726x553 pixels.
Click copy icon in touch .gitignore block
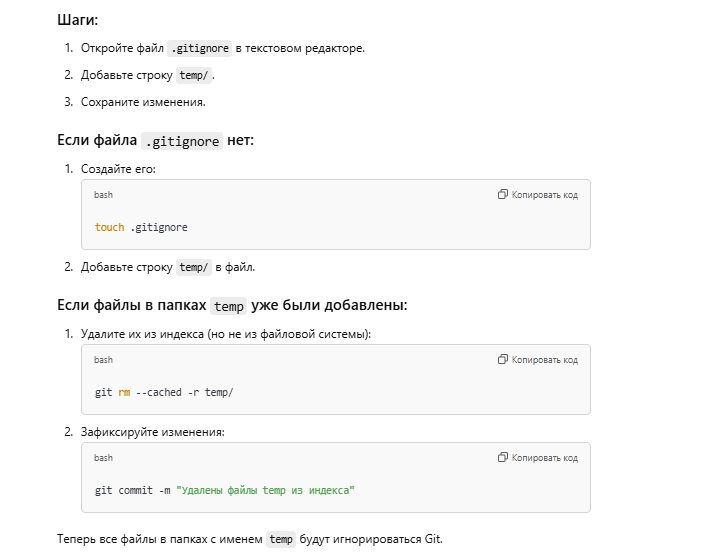click(x=502, y=195)
